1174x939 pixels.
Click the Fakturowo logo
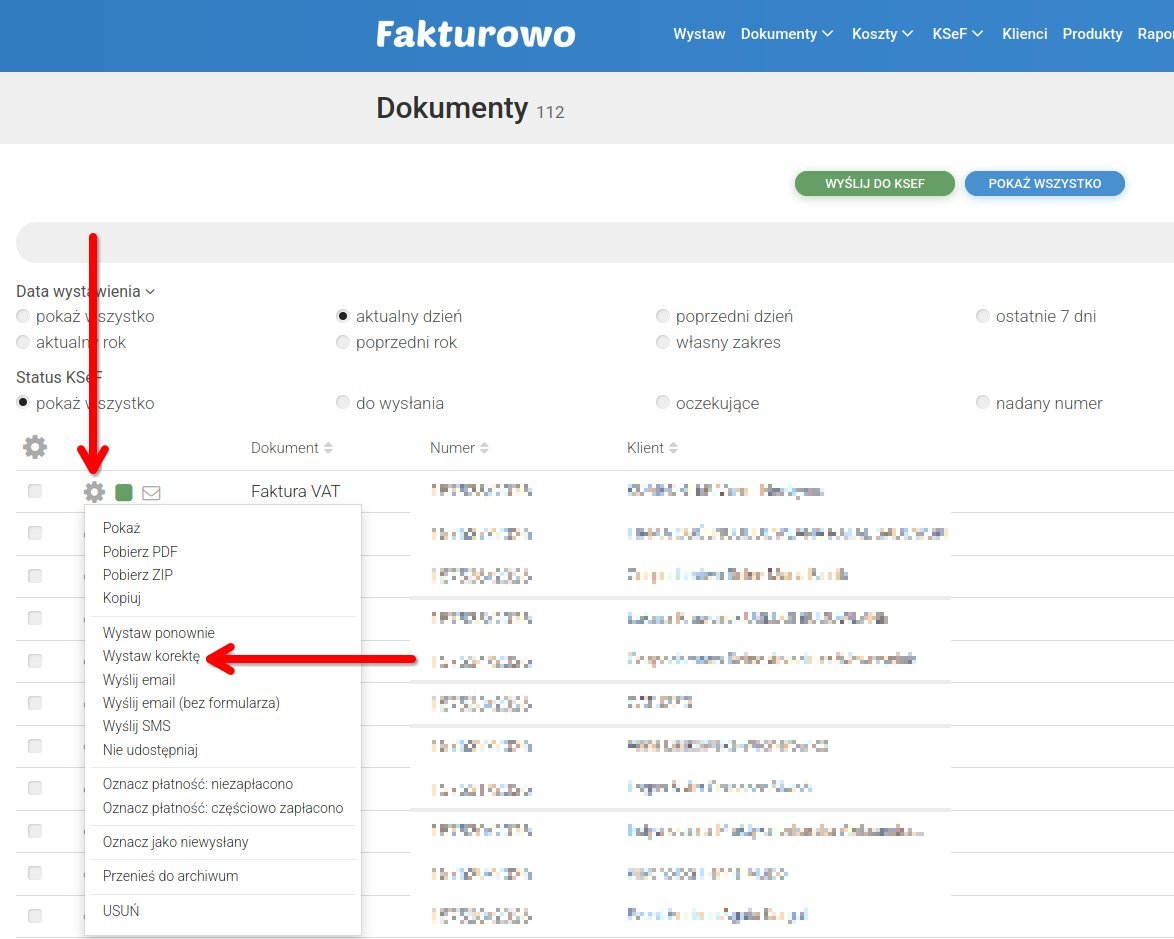coord(475,35)
